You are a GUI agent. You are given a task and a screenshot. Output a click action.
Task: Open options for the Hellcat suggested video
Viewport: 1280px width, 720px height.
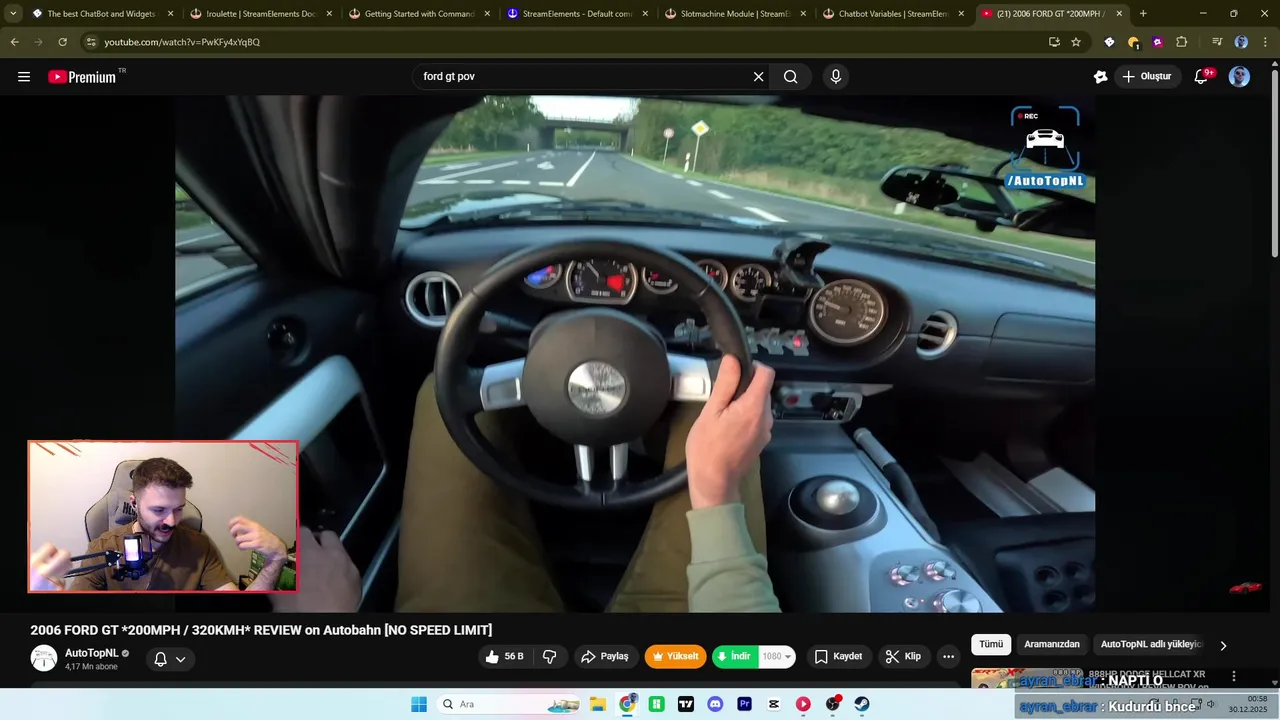click(x=1234, y=677)
